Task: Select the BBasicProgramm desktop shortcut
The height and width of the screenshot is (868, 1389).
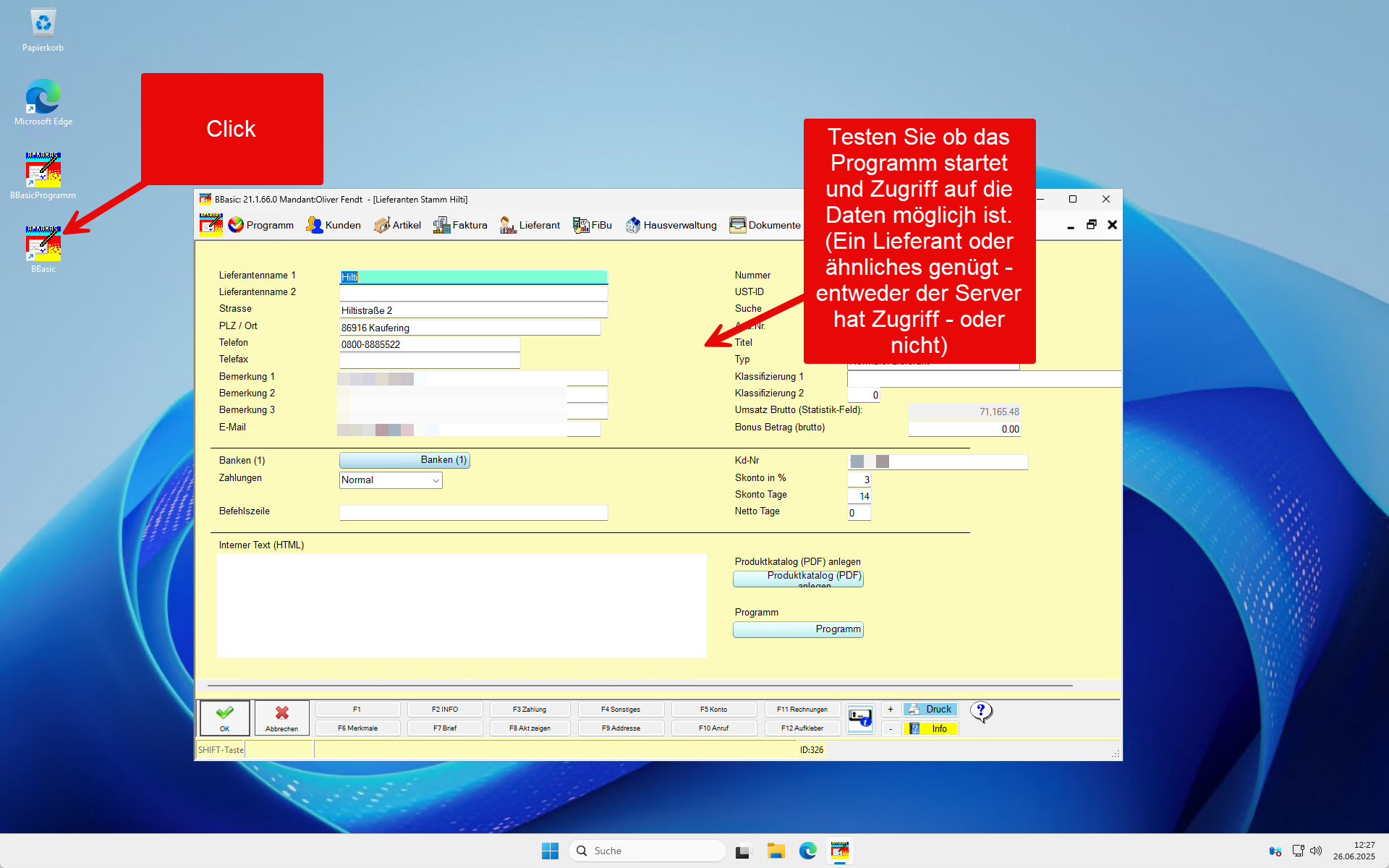Action: [43, 176]
